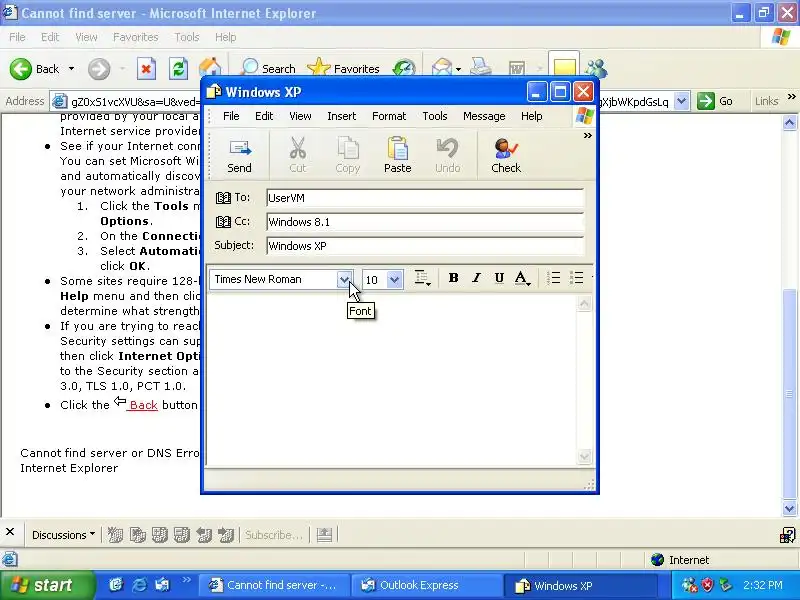Click the red shield security tray icon
Screen dimensions: 800x600
708,585
